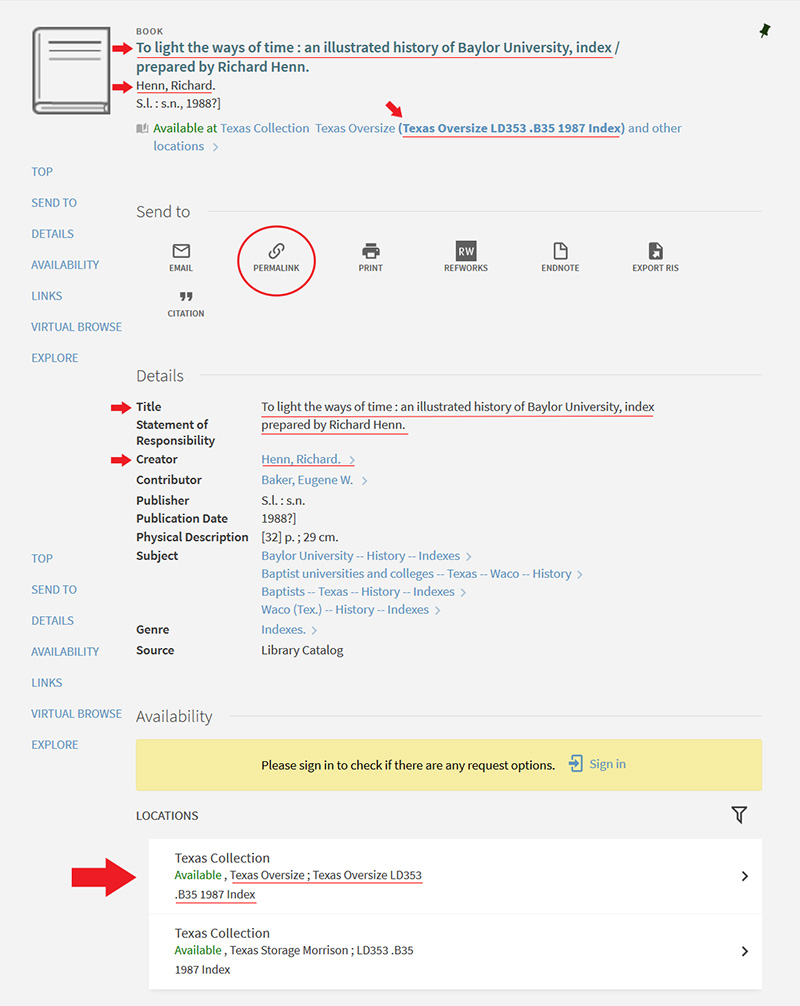Click author name Henn, Richard. under title
This screenshot has height=1006, width=800.
click(x=175, y=86)
